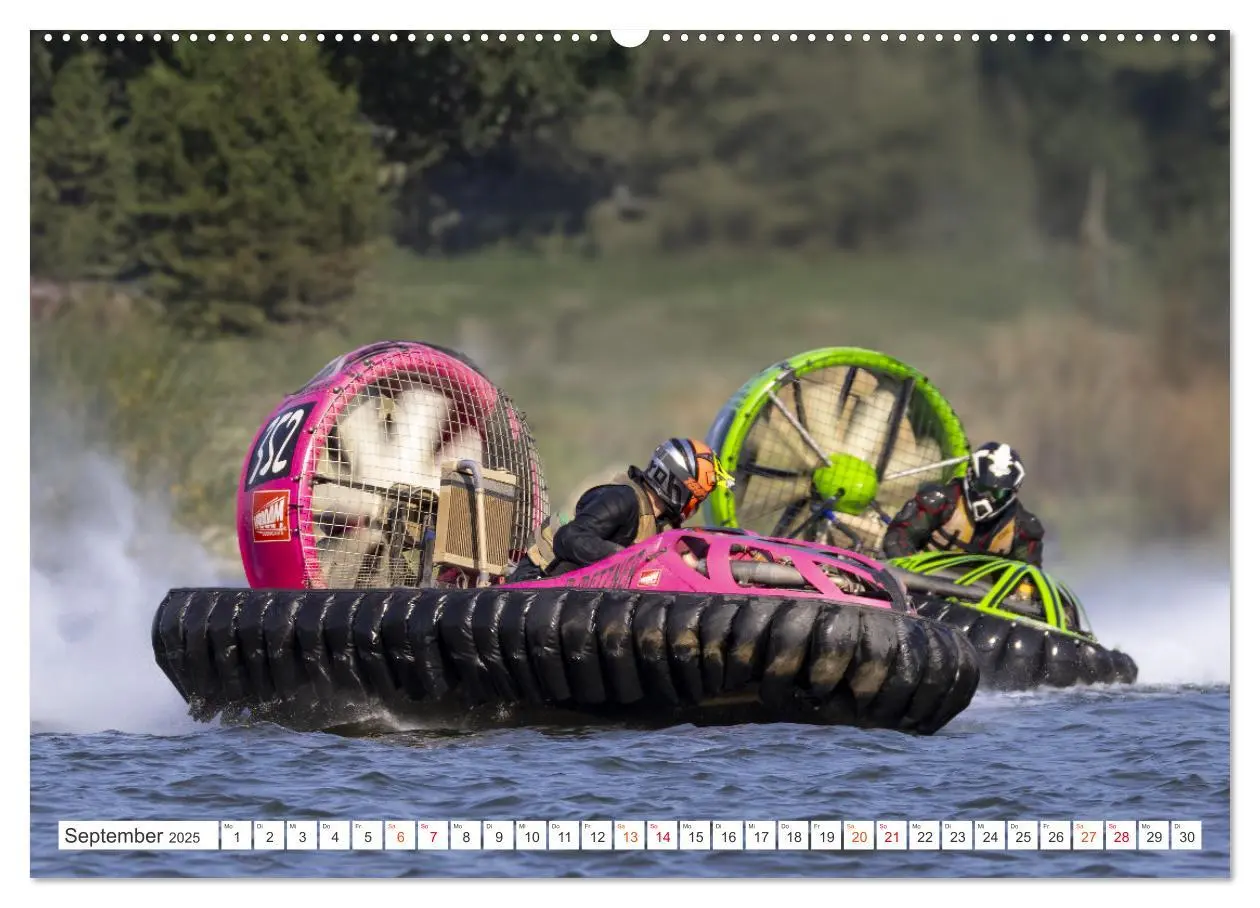Select day 2 (Di) in the calendar strip
Screen dimensions: 1260x908
click(x=269, y=836)
